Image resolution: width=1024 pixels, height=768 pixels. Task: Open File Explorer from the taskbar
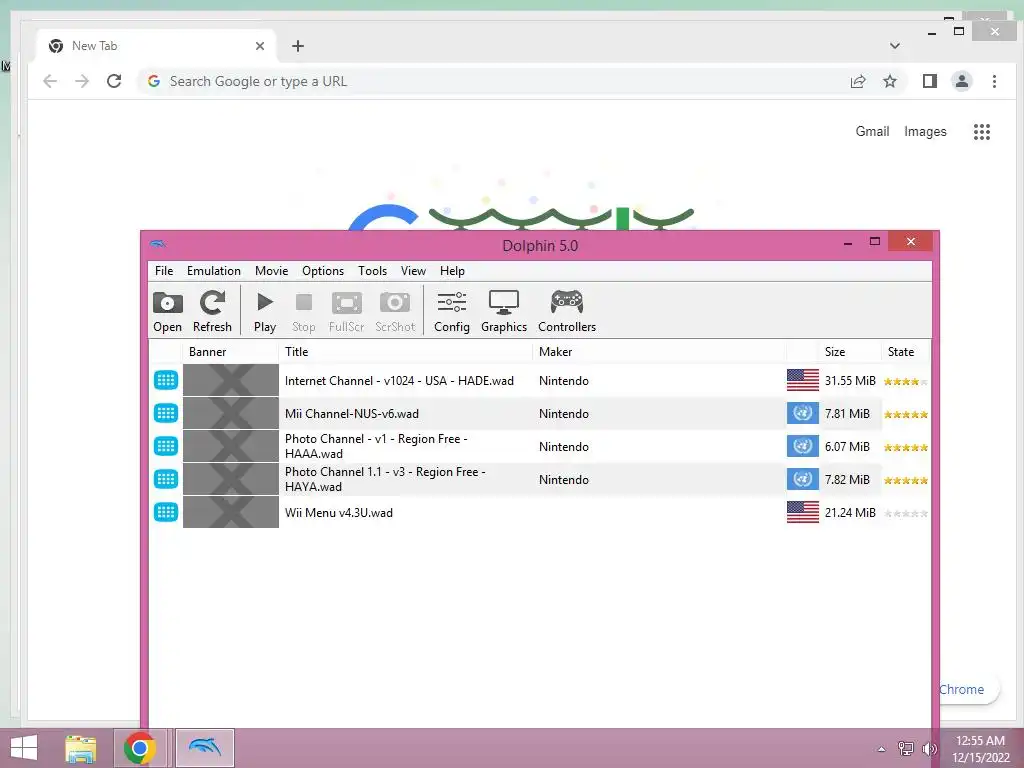point(80,748)
